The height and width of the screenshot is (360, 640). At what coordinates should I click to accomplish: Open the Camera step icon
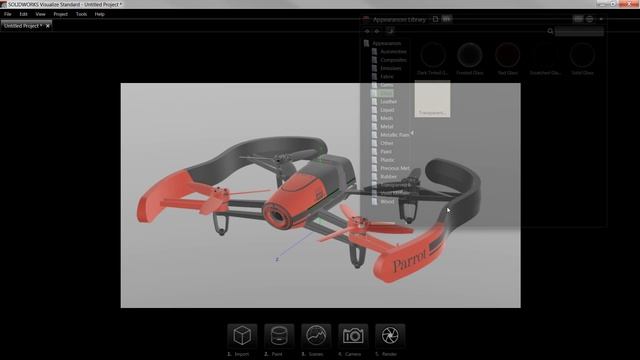353,336
